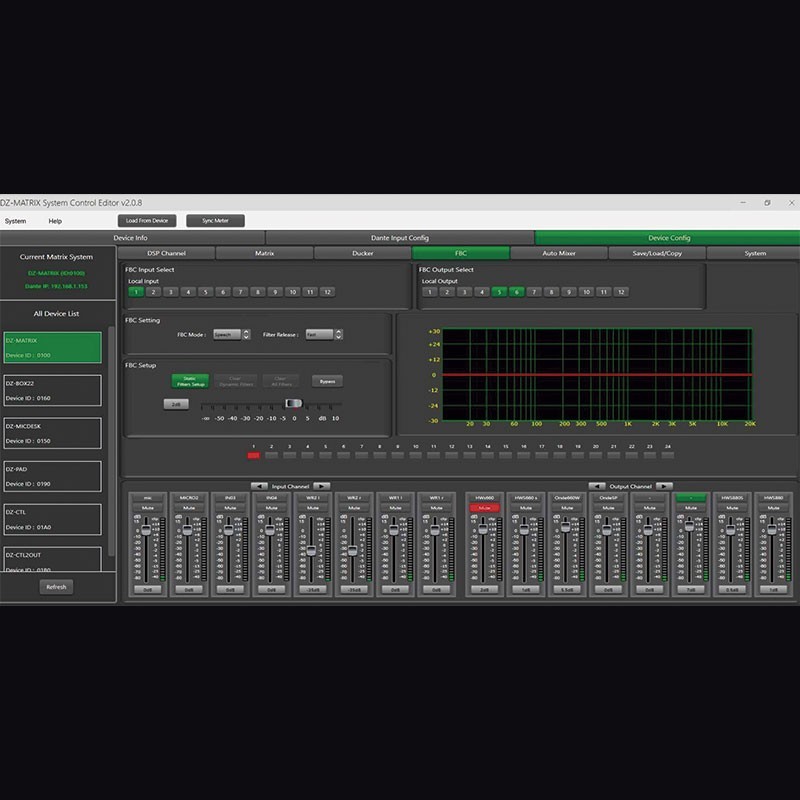The width and height of the screenshot is (800, 800).
Task: Toggle FBC Local Output 1
Action: (x=430, y=292)
